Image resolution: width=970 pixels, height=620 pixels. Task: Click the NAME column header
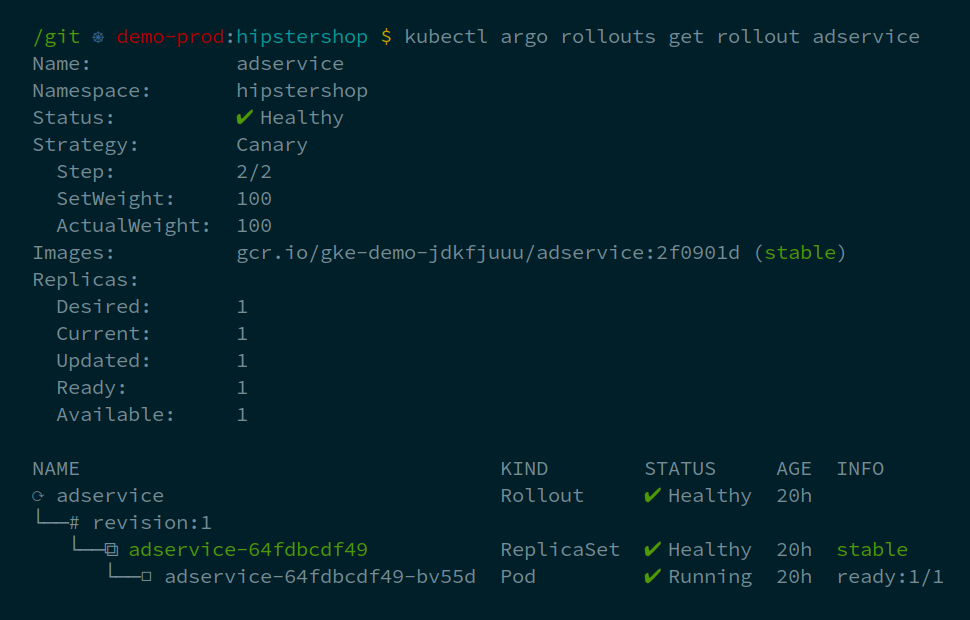[56, 468]
